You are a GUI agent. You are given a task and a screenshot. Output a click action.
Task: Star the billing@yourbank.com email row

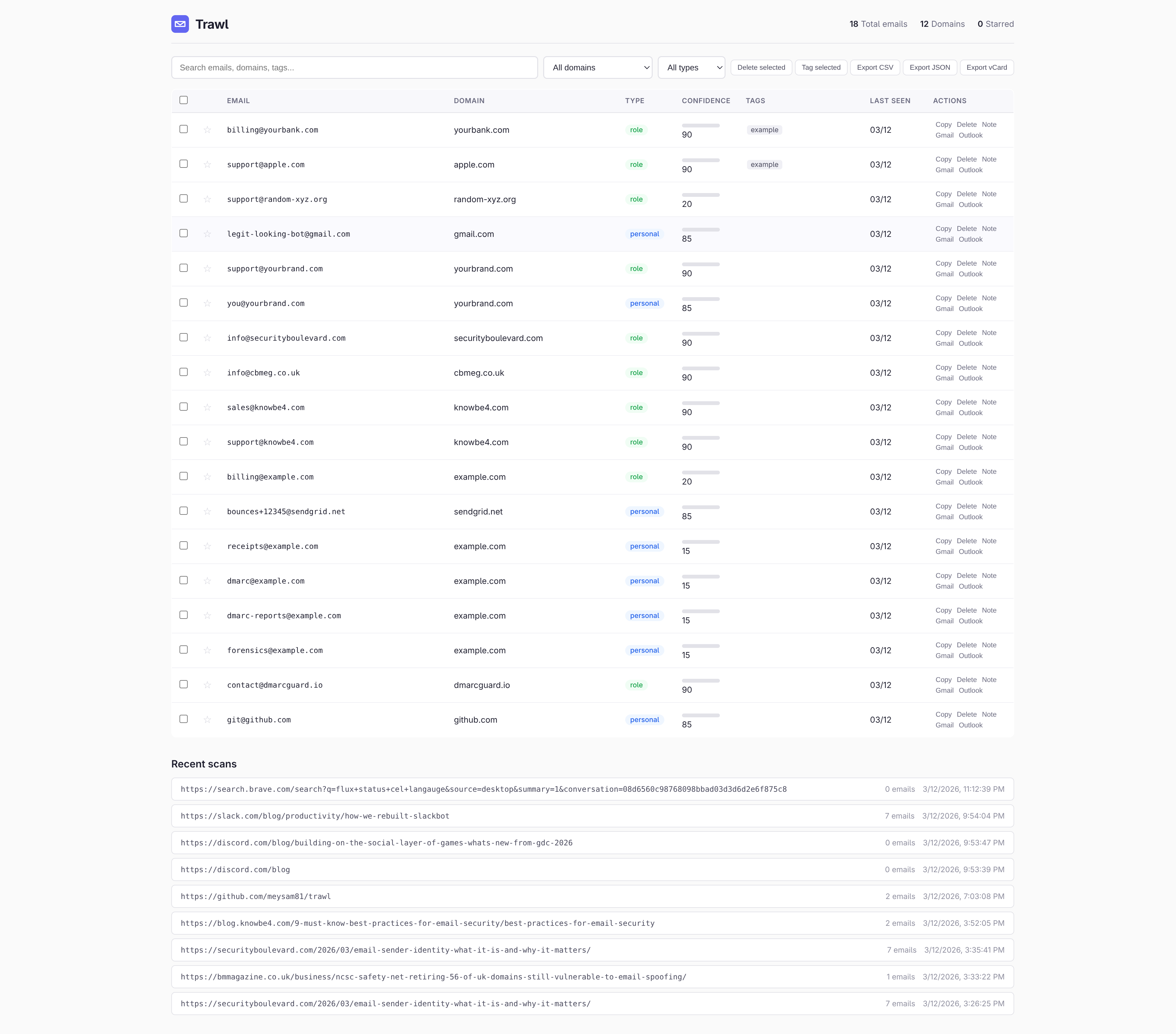click(x=207, y=129)
